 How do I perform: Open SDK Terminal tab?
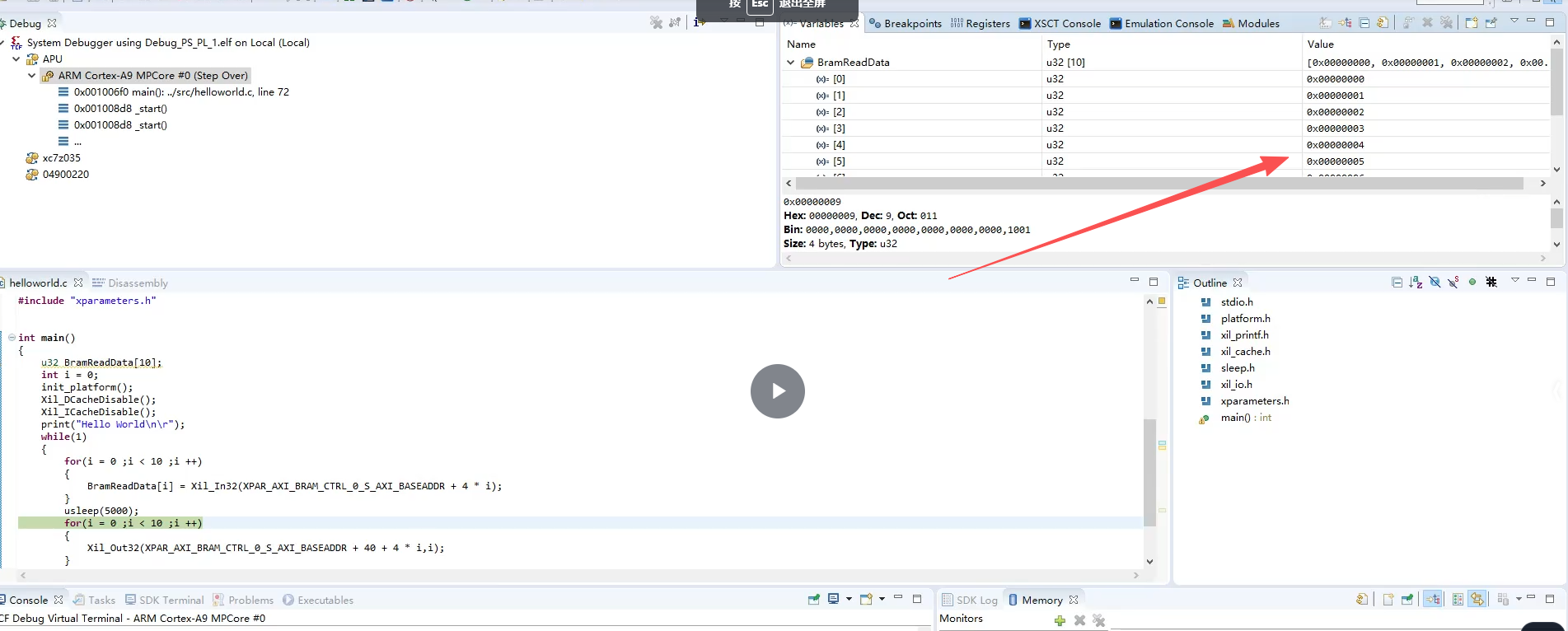pos(164,600)
